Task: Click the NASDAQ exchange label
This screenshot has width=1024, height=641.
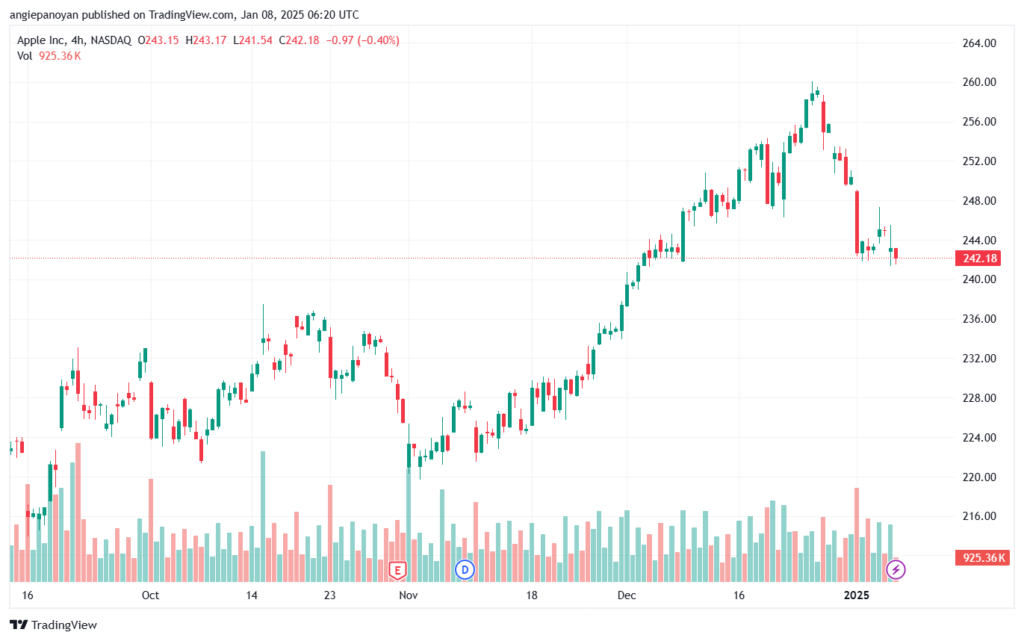Action: coord(111,40)
